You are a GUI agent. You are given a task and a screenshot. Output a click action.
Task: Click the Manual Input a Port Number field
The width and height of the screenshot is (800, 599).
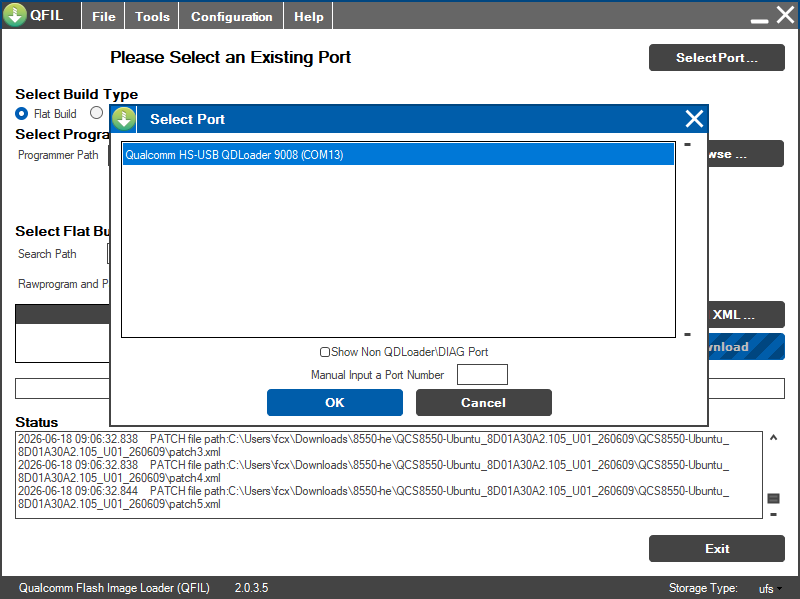482,375
